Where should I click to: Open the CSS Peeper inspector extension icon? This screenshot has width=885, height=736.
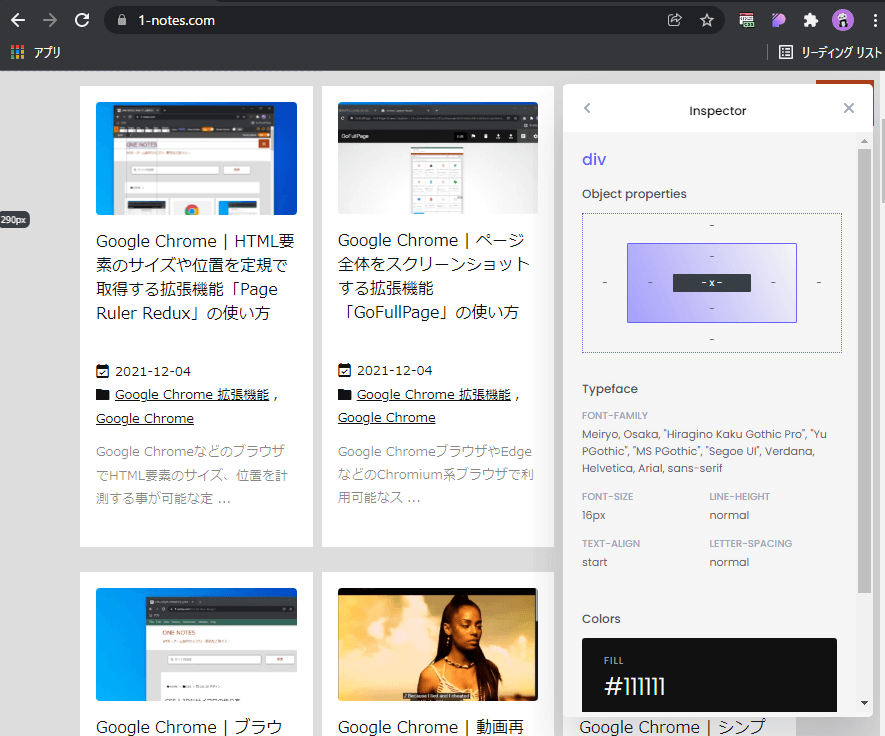click(x=778, y=20)
